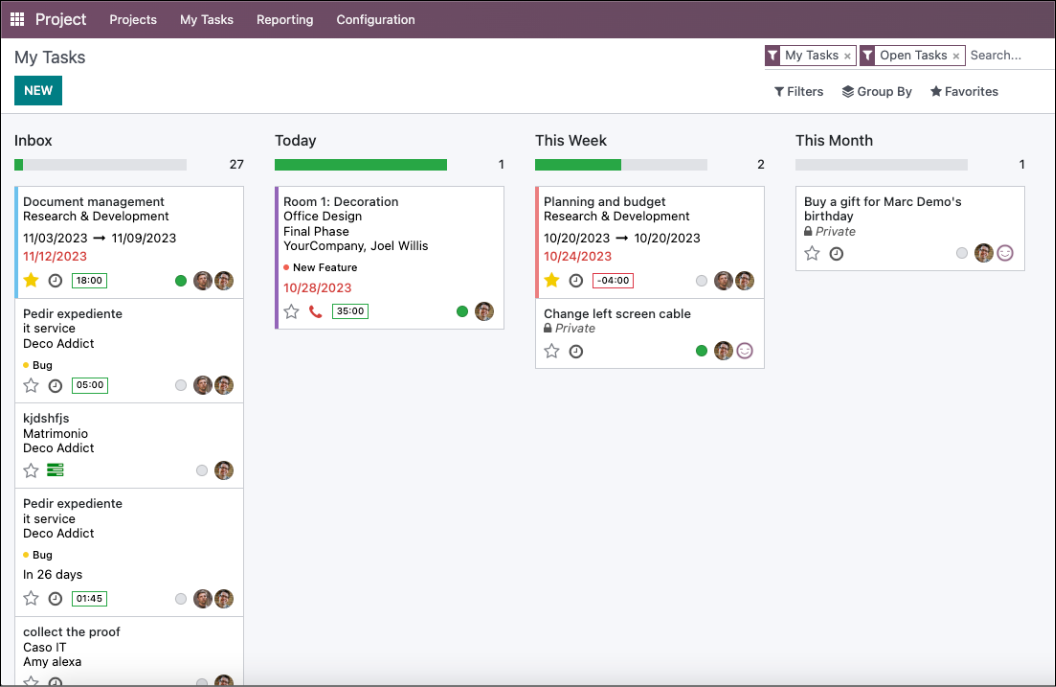1056x687 pixels.
Task: Open the Favorites dropdown
Action: pyautogui.click(x=964, y=91)
